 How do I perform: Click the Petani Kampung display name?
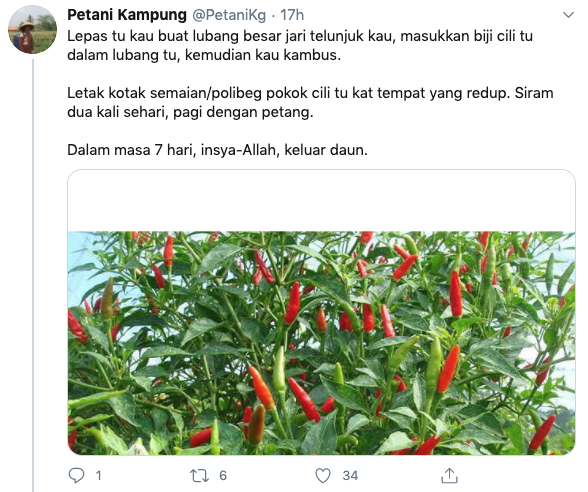(127, 15)
